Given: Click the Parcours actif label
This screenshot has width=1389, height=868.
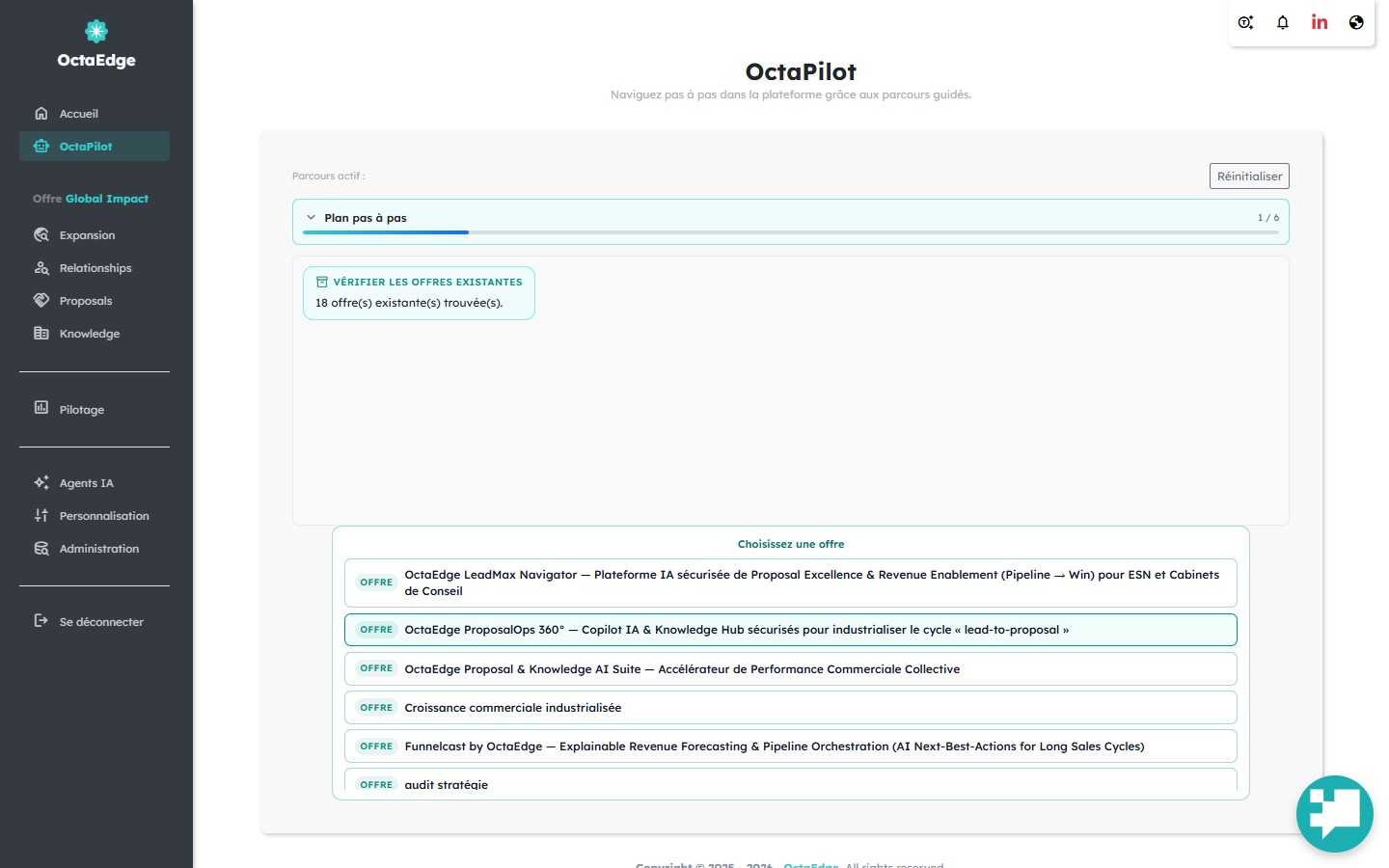Looking at the screenshot, I should (329, 176).
